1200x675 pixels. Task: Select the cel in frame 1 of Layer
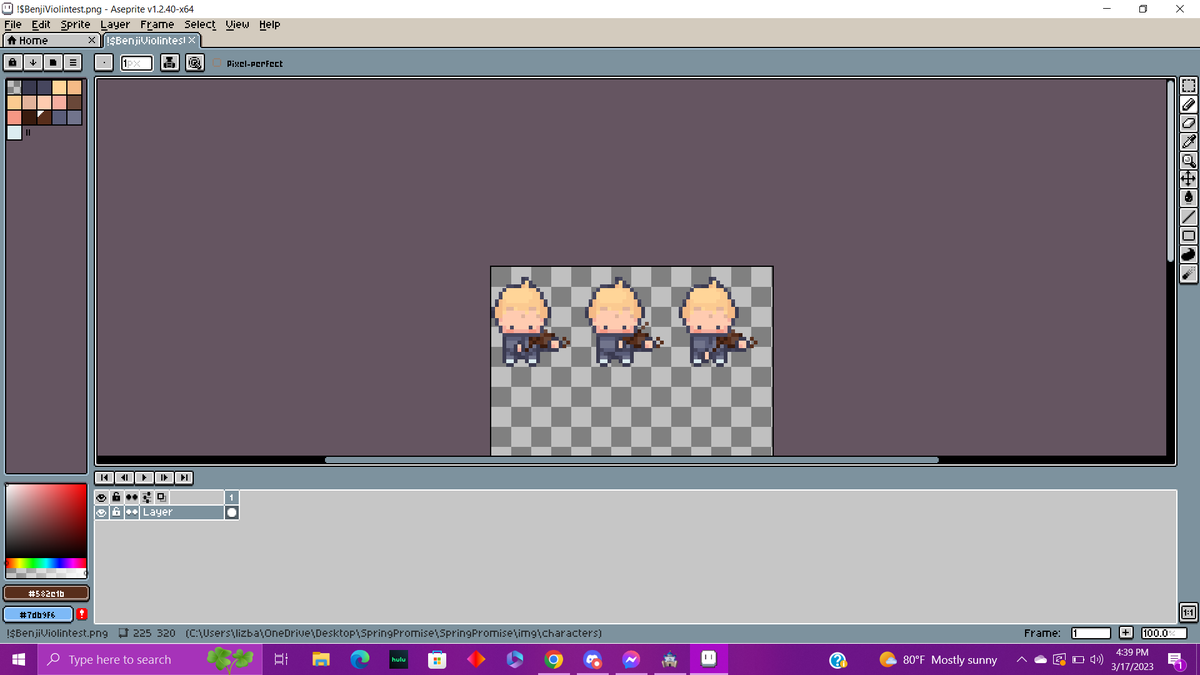click(x=232, y=512)
